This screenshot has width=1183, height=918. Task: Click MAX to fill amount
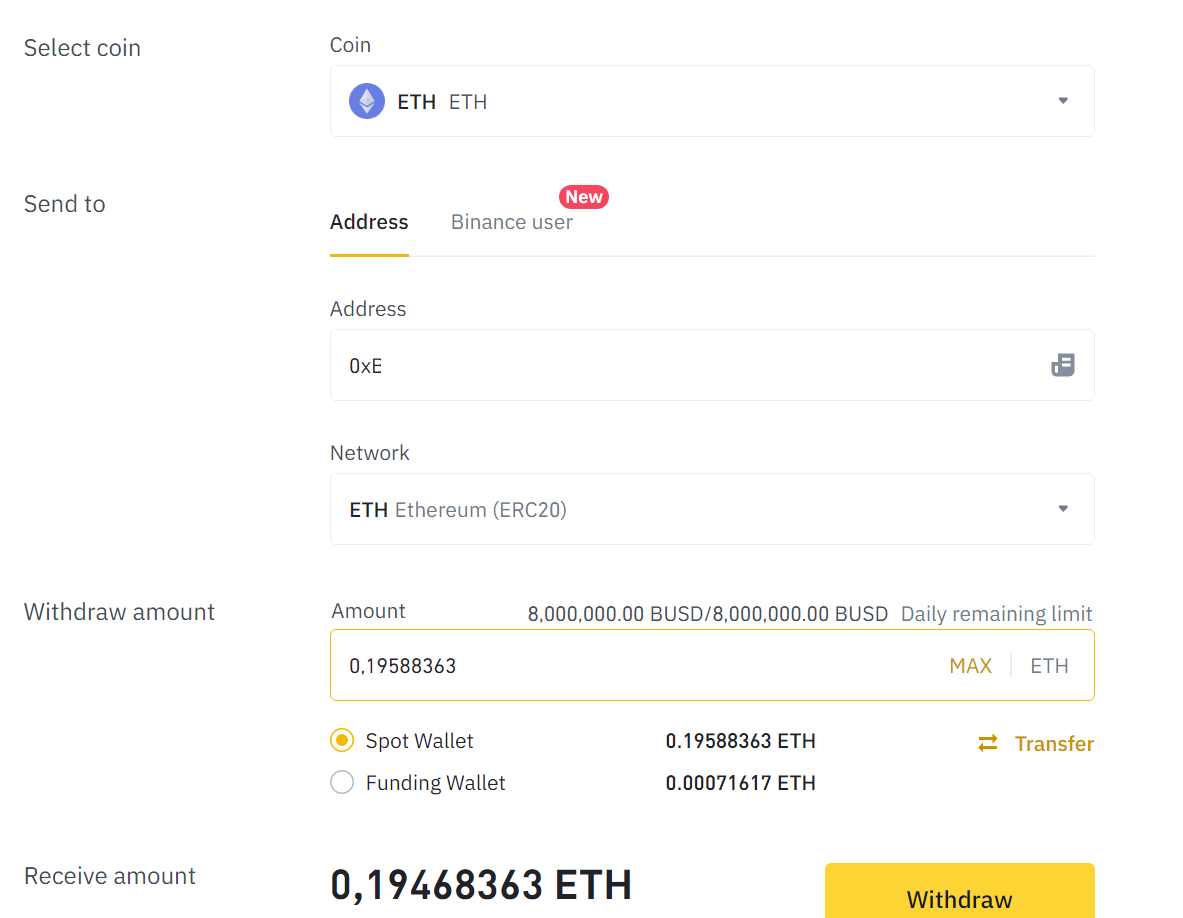click(x=970, y=666)
